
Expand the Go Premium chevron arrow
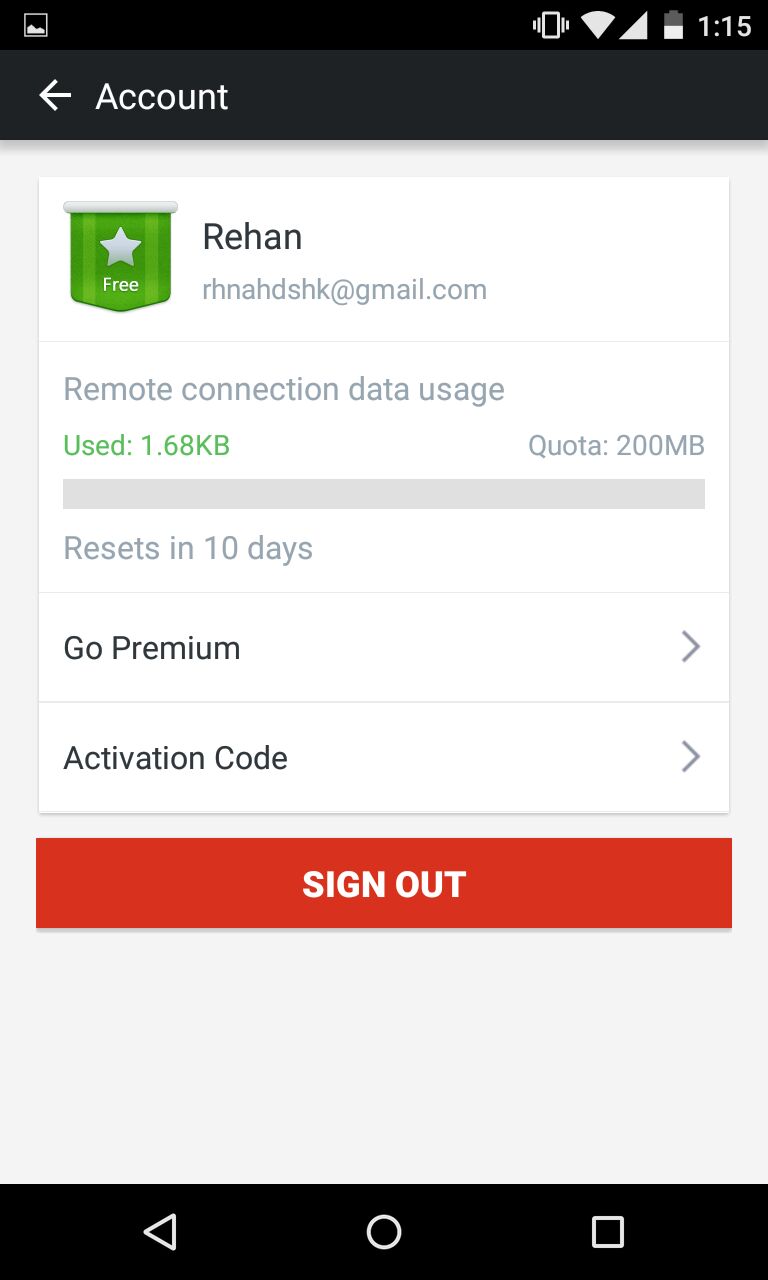690,647
